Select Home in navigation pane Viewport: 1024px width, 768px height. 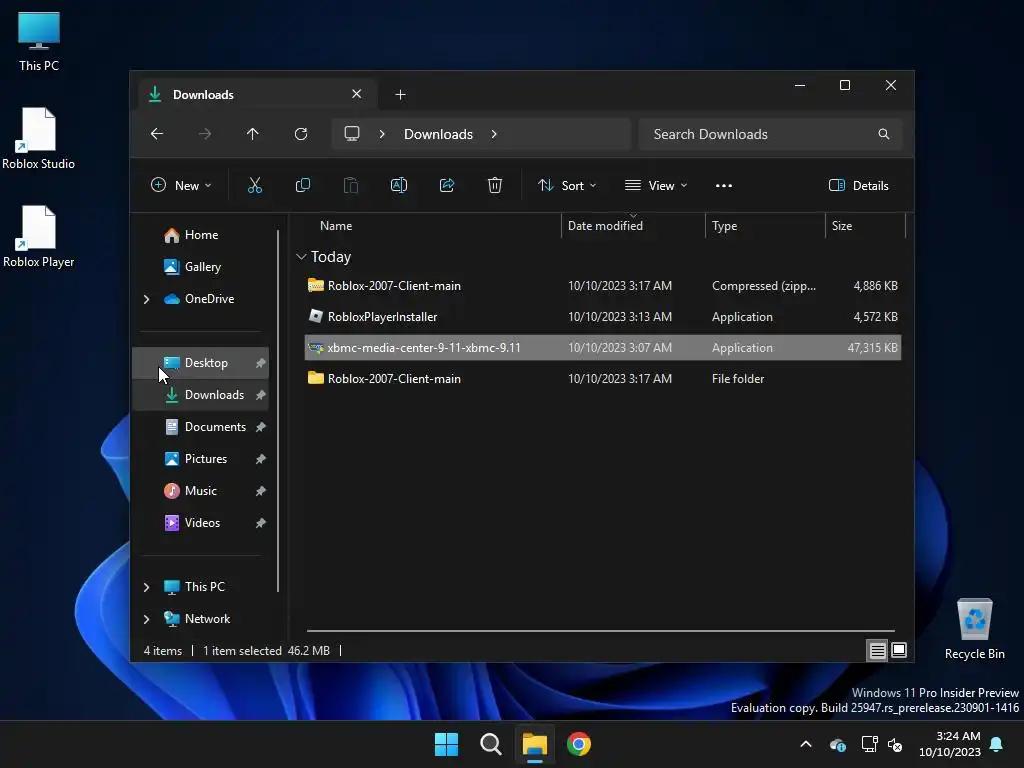[x=200, y=235]
